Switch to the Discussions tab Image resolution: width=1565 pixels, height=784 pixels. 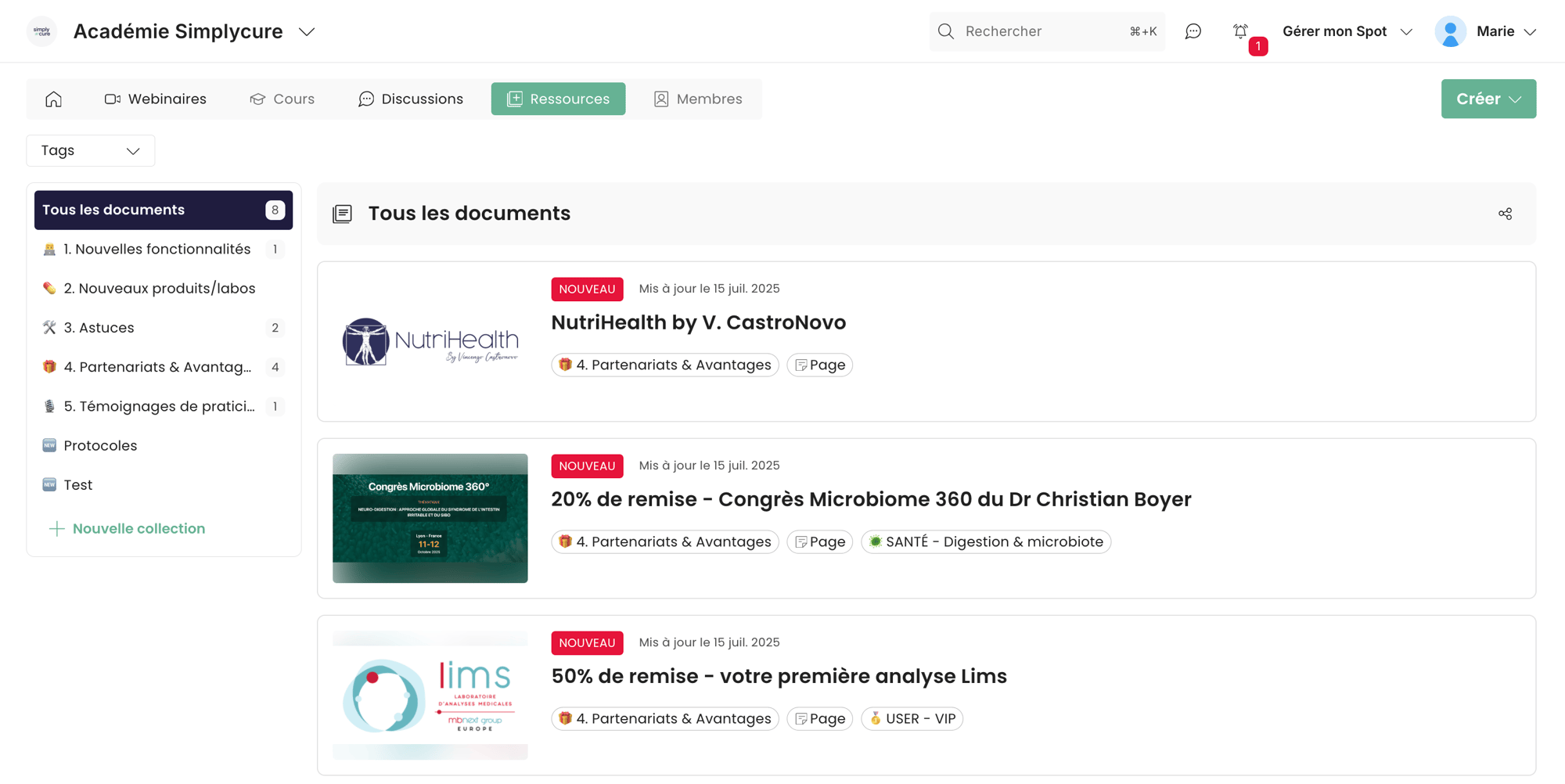pos(411,99)
